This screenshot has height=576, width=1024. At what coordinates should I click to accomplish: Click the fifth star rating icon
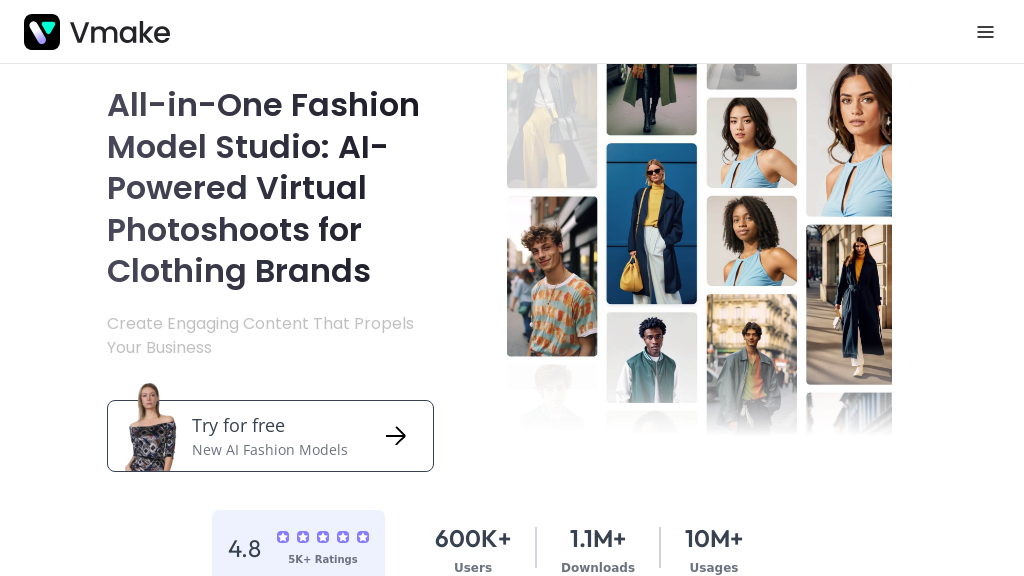coord(363,537)
